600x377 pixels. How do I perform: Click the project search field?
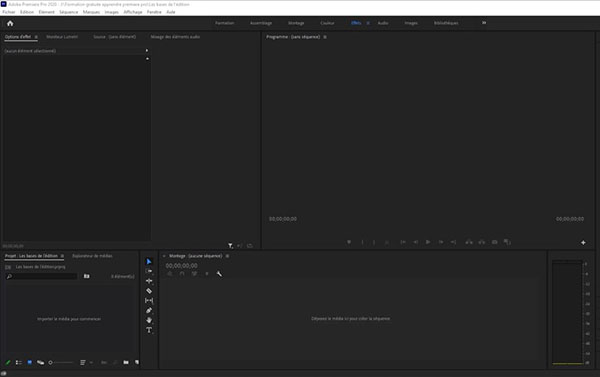[x=41, y=276]
